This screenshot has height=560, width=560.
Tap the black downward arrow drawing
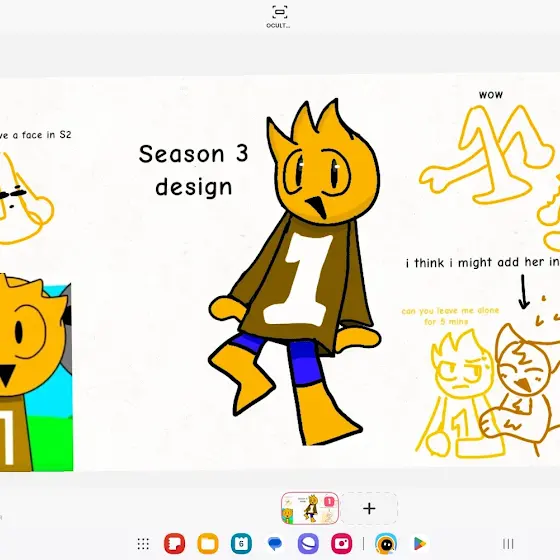524,291
